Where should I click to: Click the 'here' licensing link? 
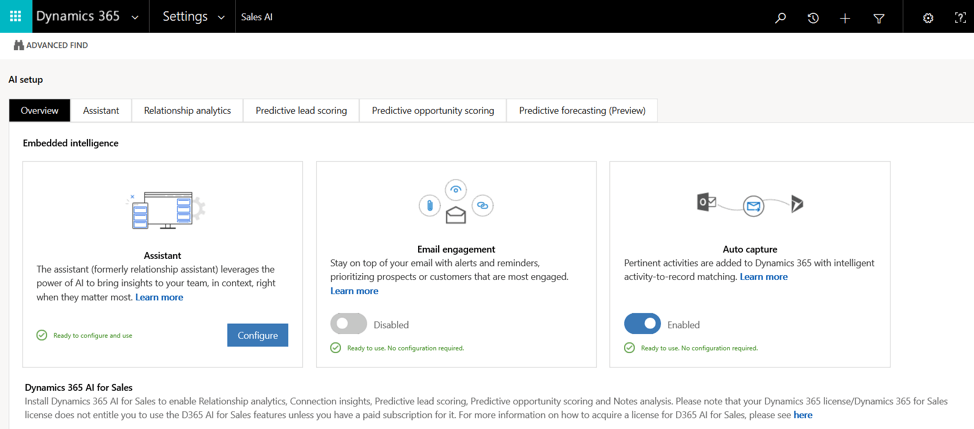803,415
